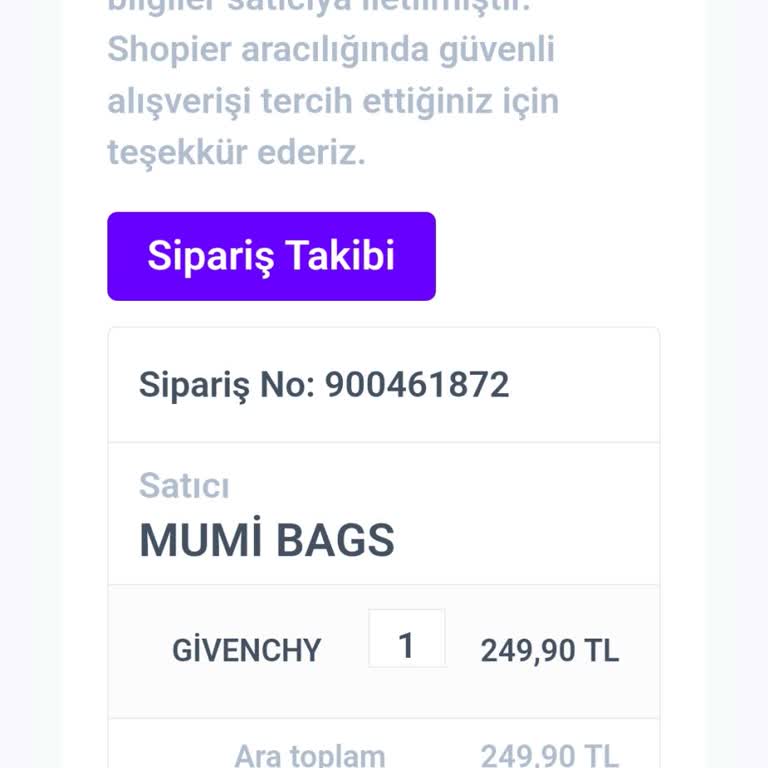Click the 'teşekkür ederiz.' text
The image size is (768, 768).
pyautogui.click(x=236, y=153)
